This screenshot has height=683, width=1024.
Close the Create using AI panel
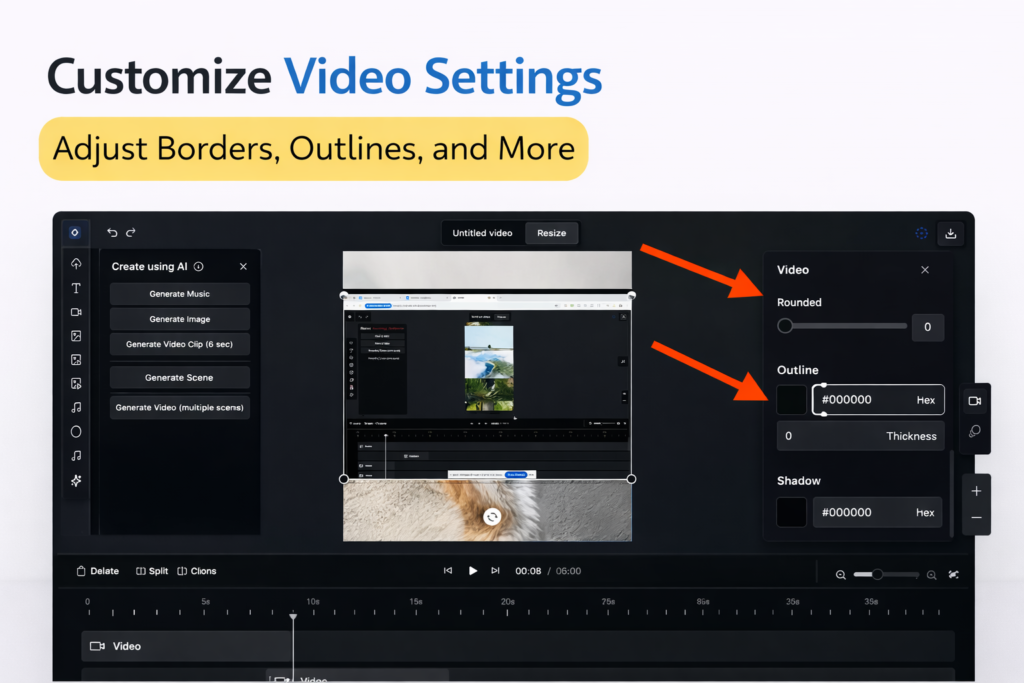[x=243, y=267]
